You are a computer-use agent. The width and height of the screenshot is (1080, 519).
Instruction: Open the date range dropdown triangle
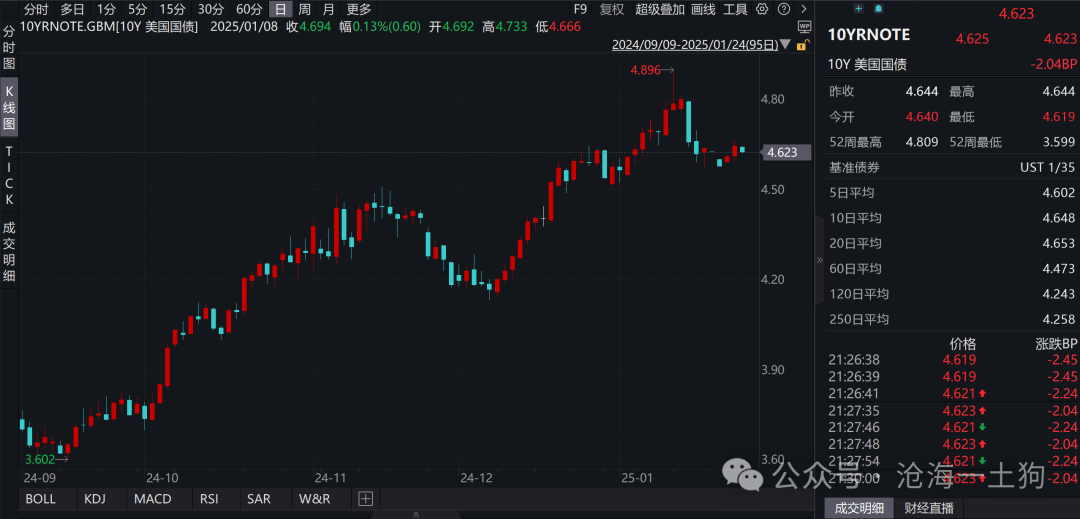pyautogui.click(x=786, y=45)
